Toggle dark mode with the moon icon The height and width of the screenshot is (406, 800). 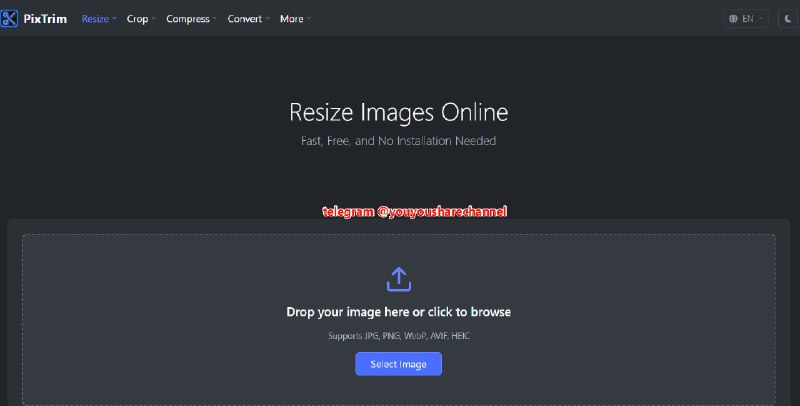pyautogui.click(x=788, y=19)
